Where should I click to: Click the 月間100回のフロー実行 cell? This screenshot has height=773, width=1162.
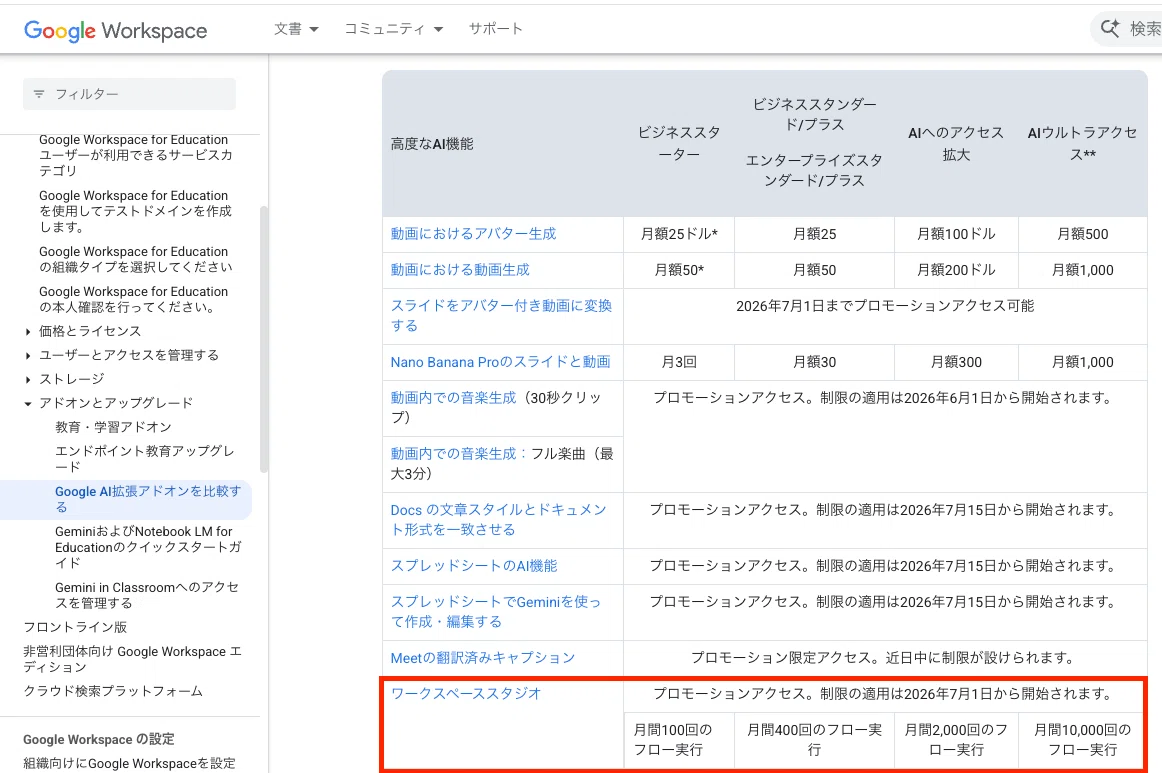[679, 740]
